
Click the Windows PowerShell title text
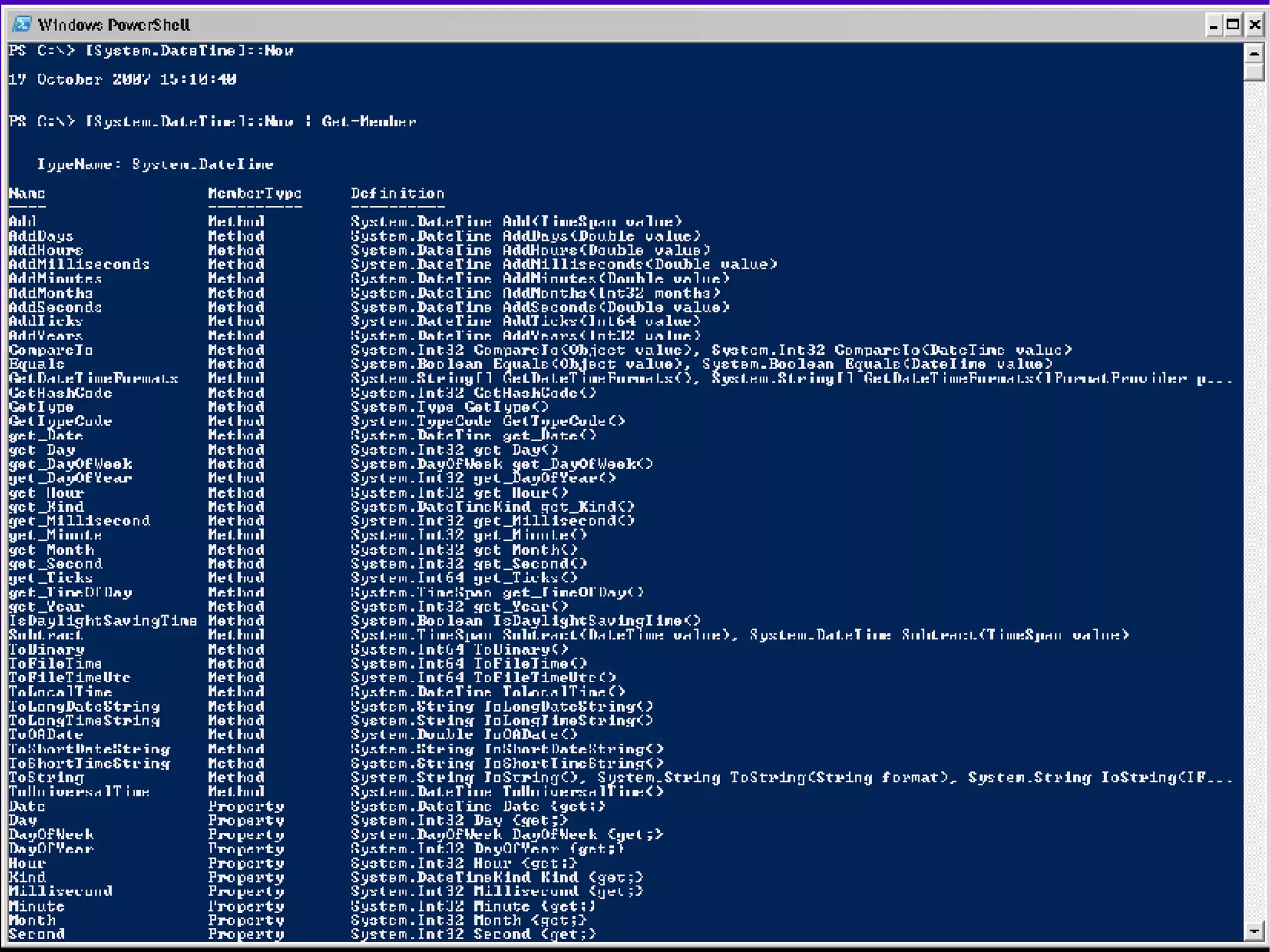pyautogui.click(x=113, y=25)
